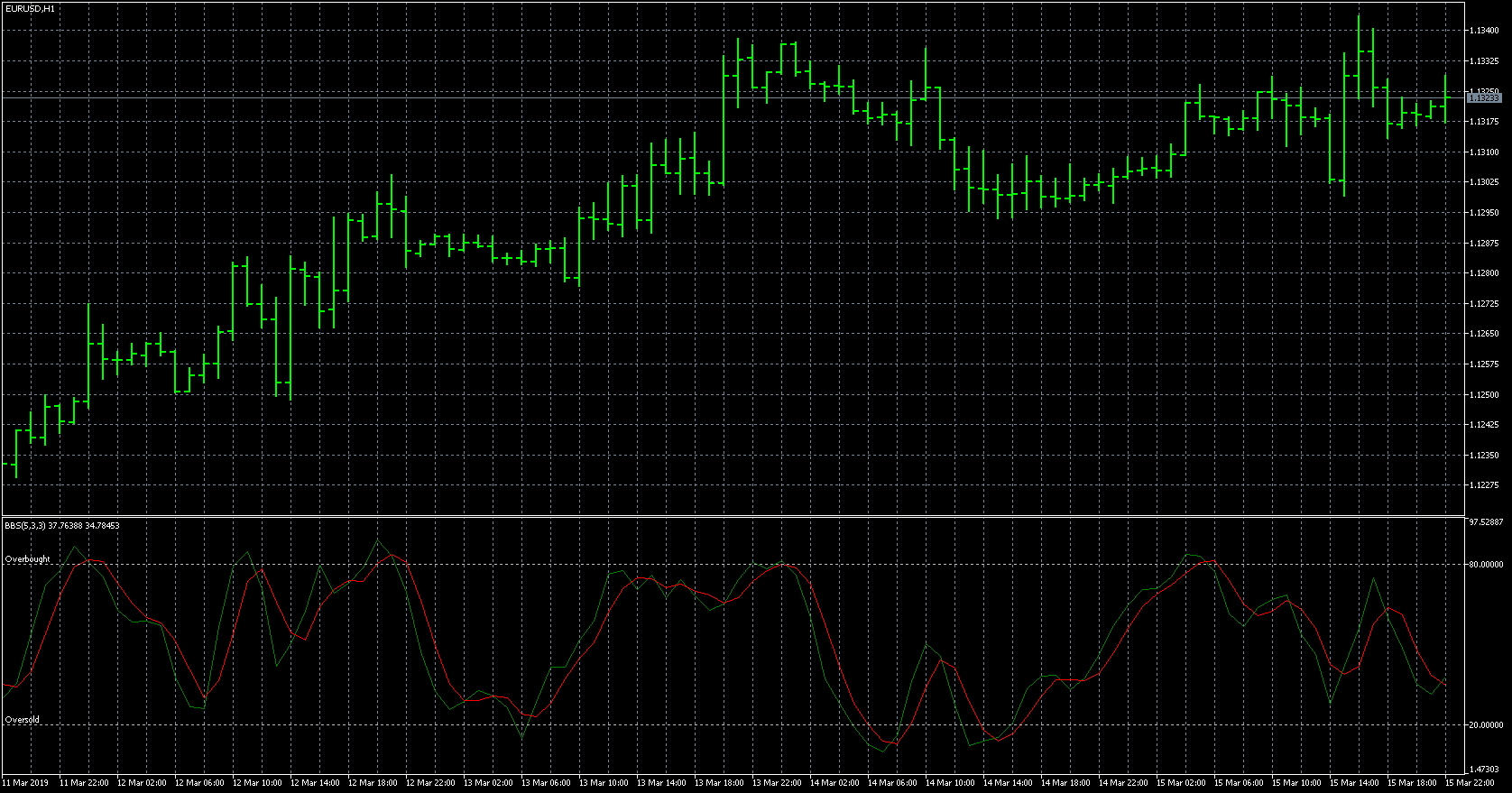Click the 13 Mar 02:00 time label
The width and height of the screenshot is (1512, 793).
[x=488, y=783]
